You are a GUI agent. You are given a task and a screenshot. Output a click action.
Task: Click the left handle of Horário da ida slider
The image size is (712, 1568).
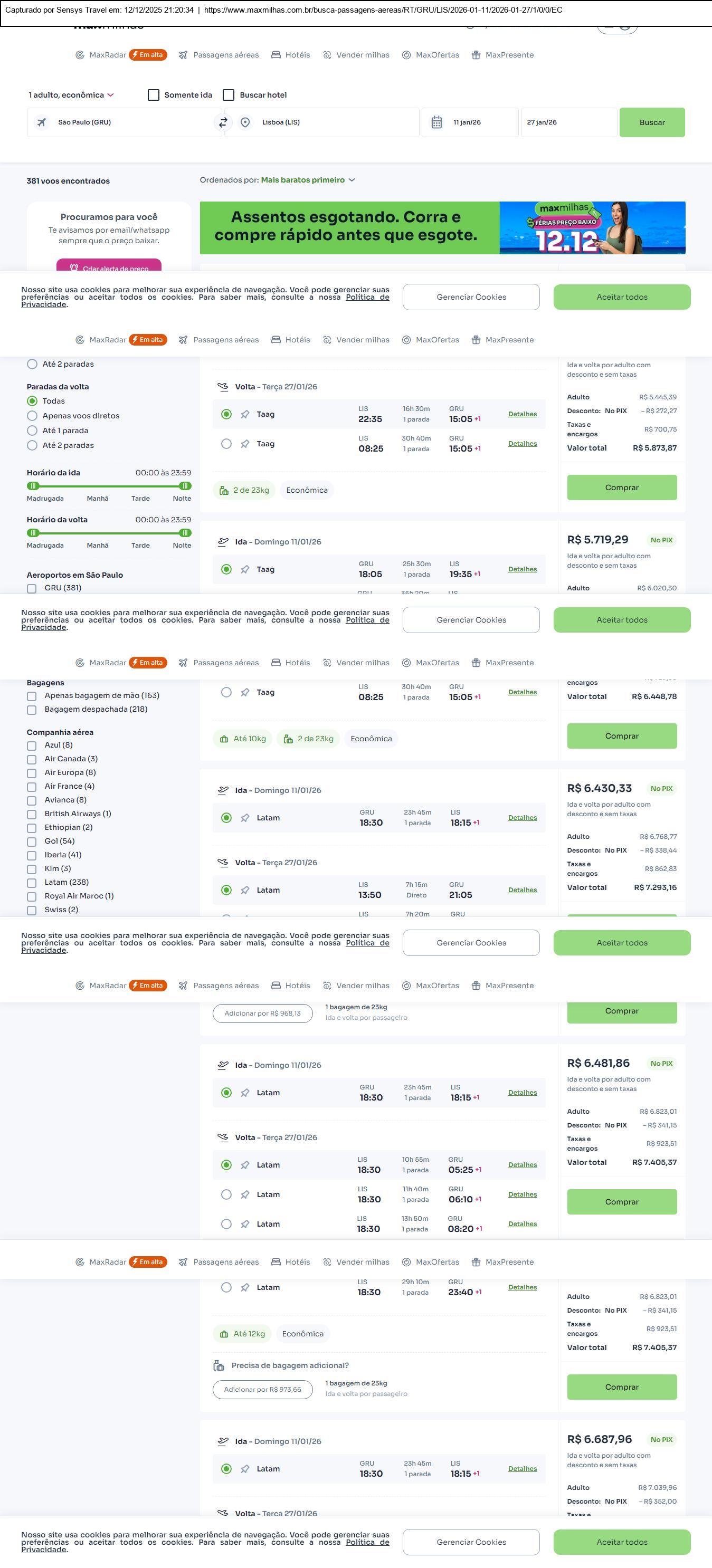[33, 486]
